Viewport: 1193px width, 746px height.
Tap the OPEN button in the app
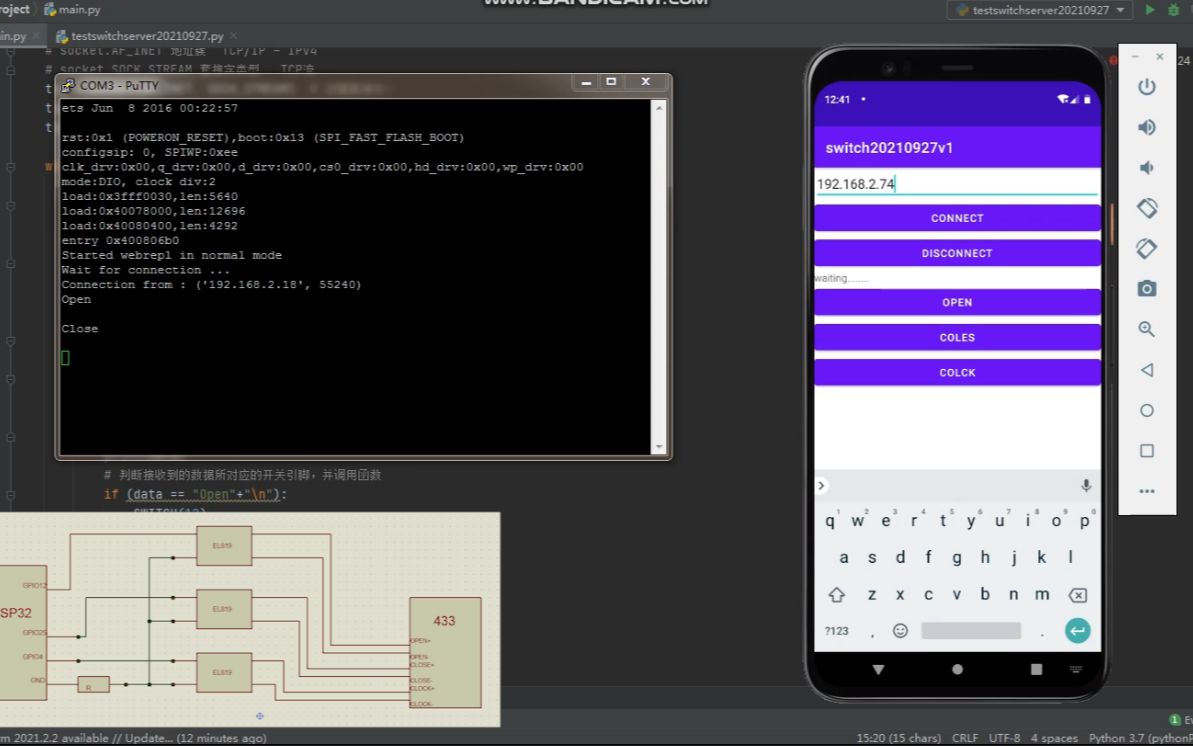[956, 302]
